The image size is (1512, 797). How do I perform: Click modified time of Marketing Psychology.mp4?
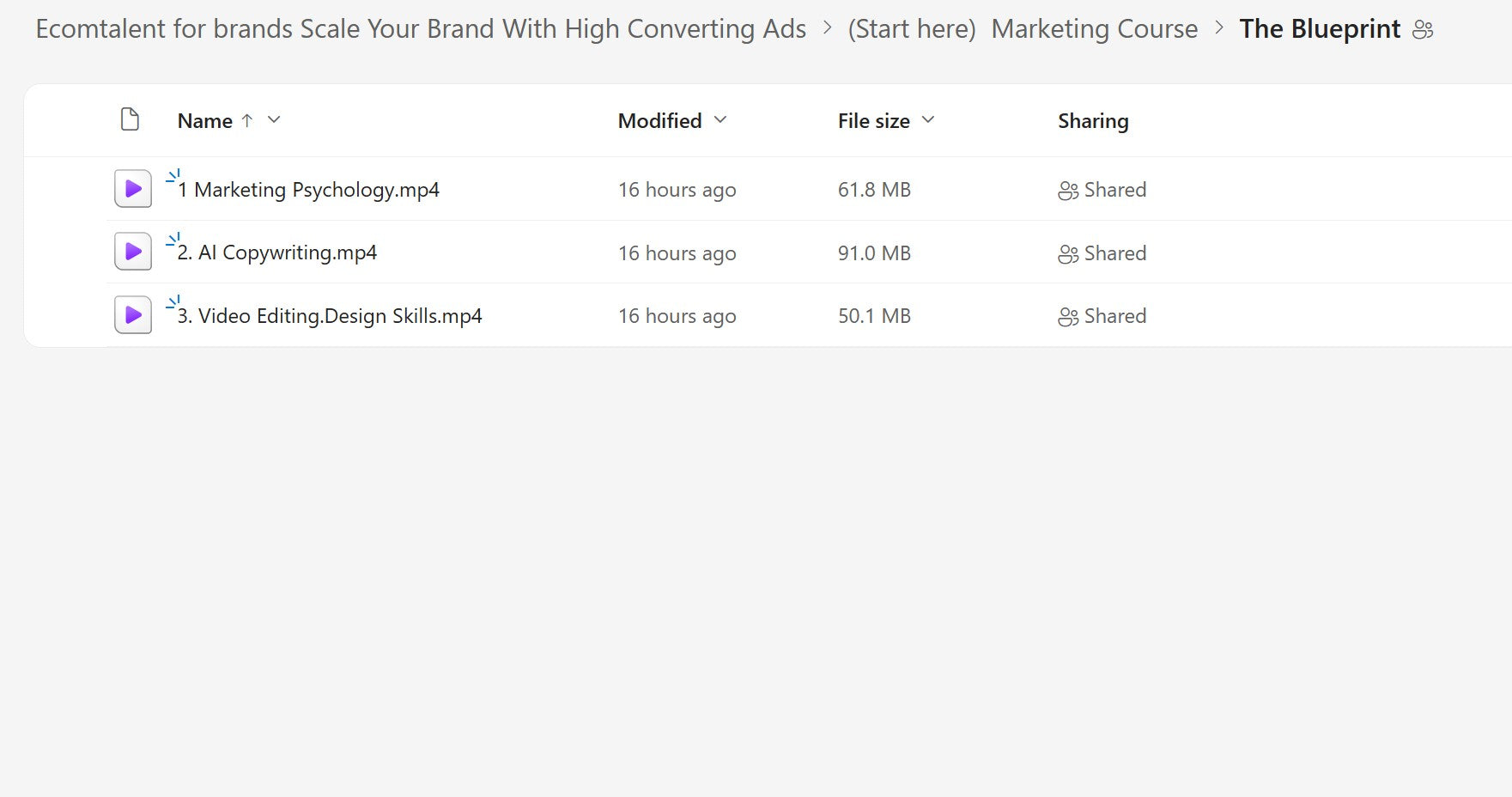pos(677,190)
